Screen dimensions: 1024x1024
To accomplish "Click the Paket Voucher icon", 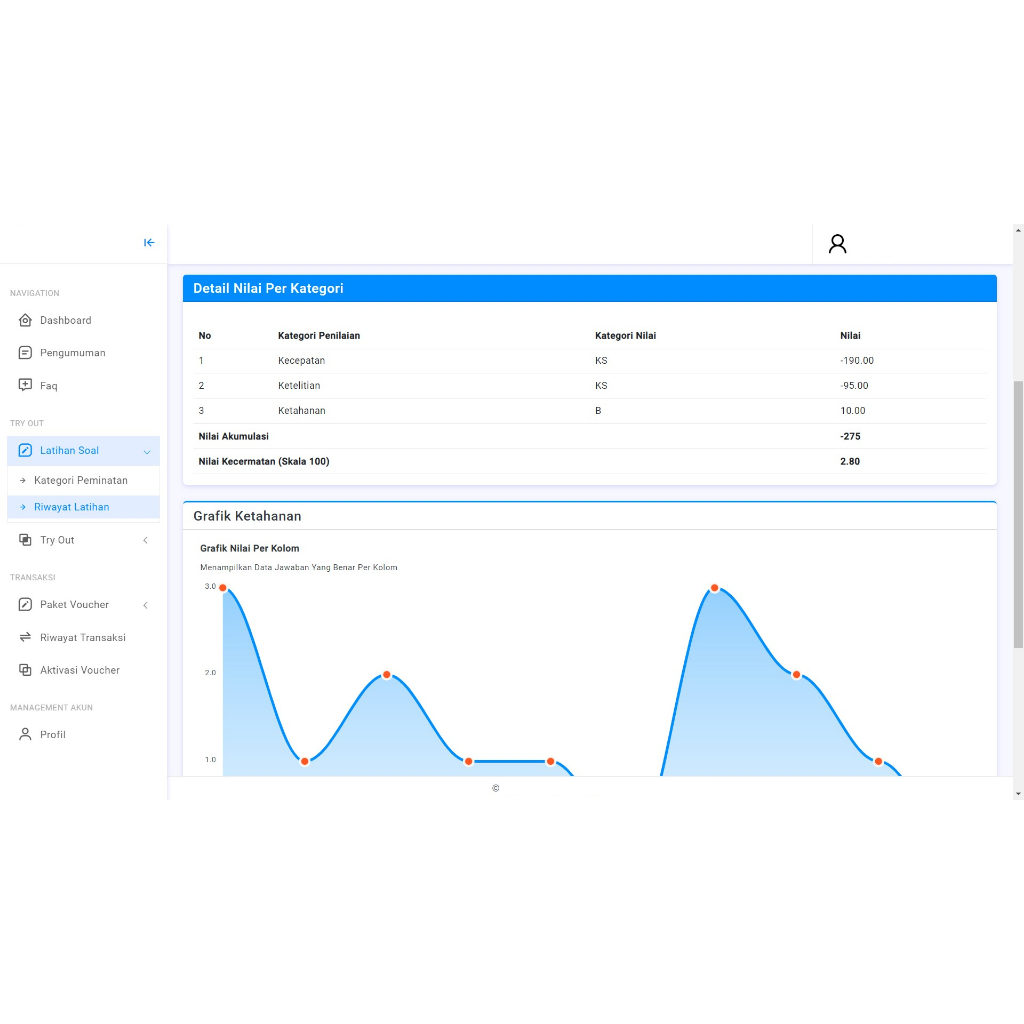I will click(26, 605).
